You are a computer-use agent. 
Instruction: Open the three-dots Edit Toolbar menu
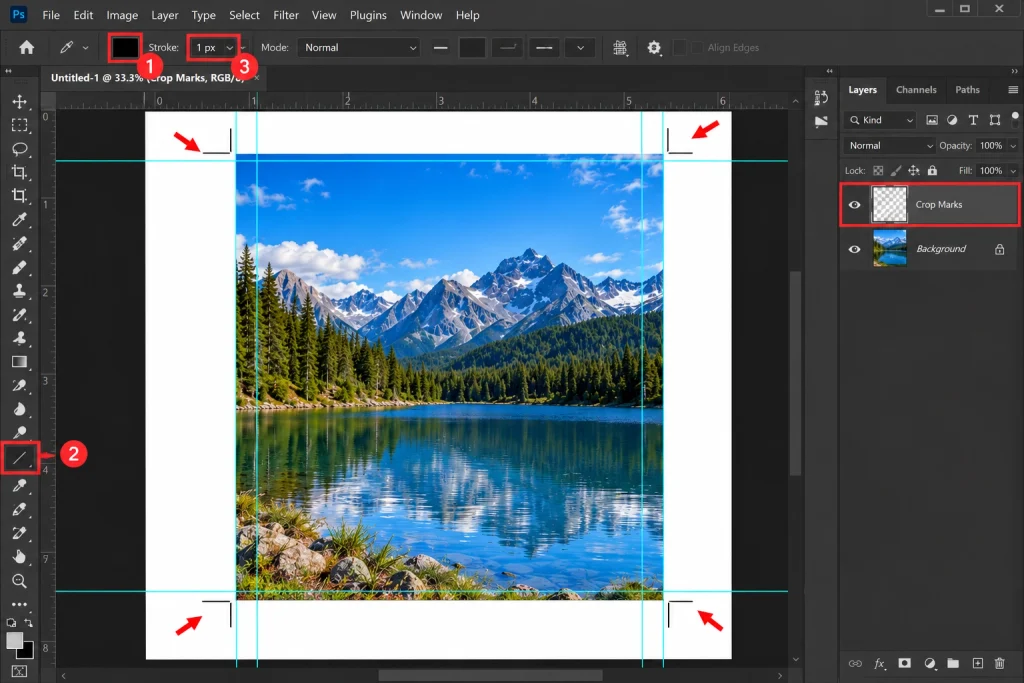(20, 604)
